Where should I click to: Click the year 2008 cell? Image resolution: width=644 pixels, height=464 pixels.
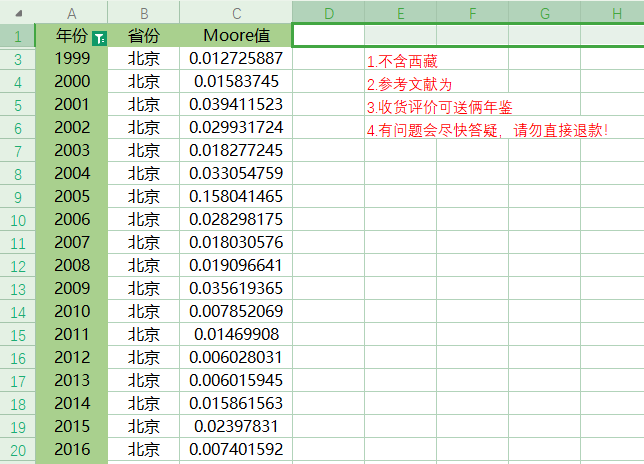coord(72,265)
